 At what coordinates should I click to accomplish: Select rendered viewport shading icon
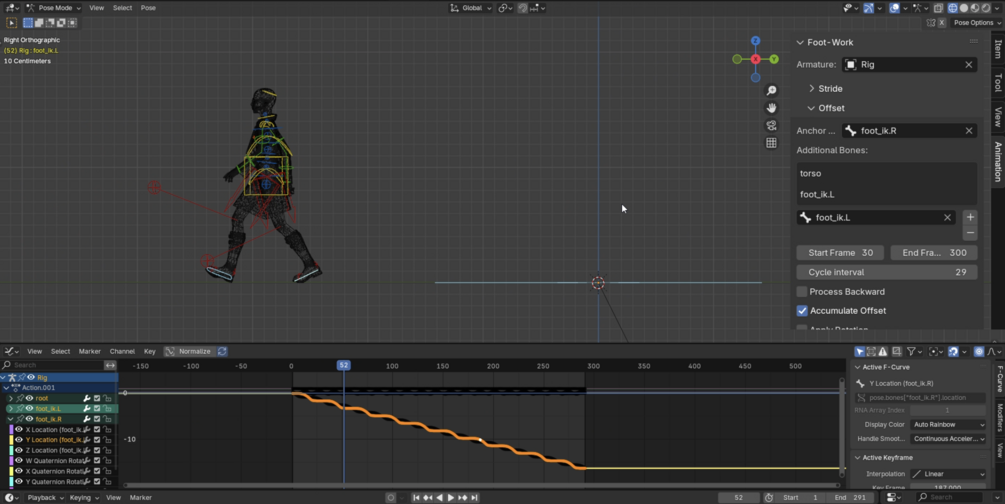click(986, 8)
